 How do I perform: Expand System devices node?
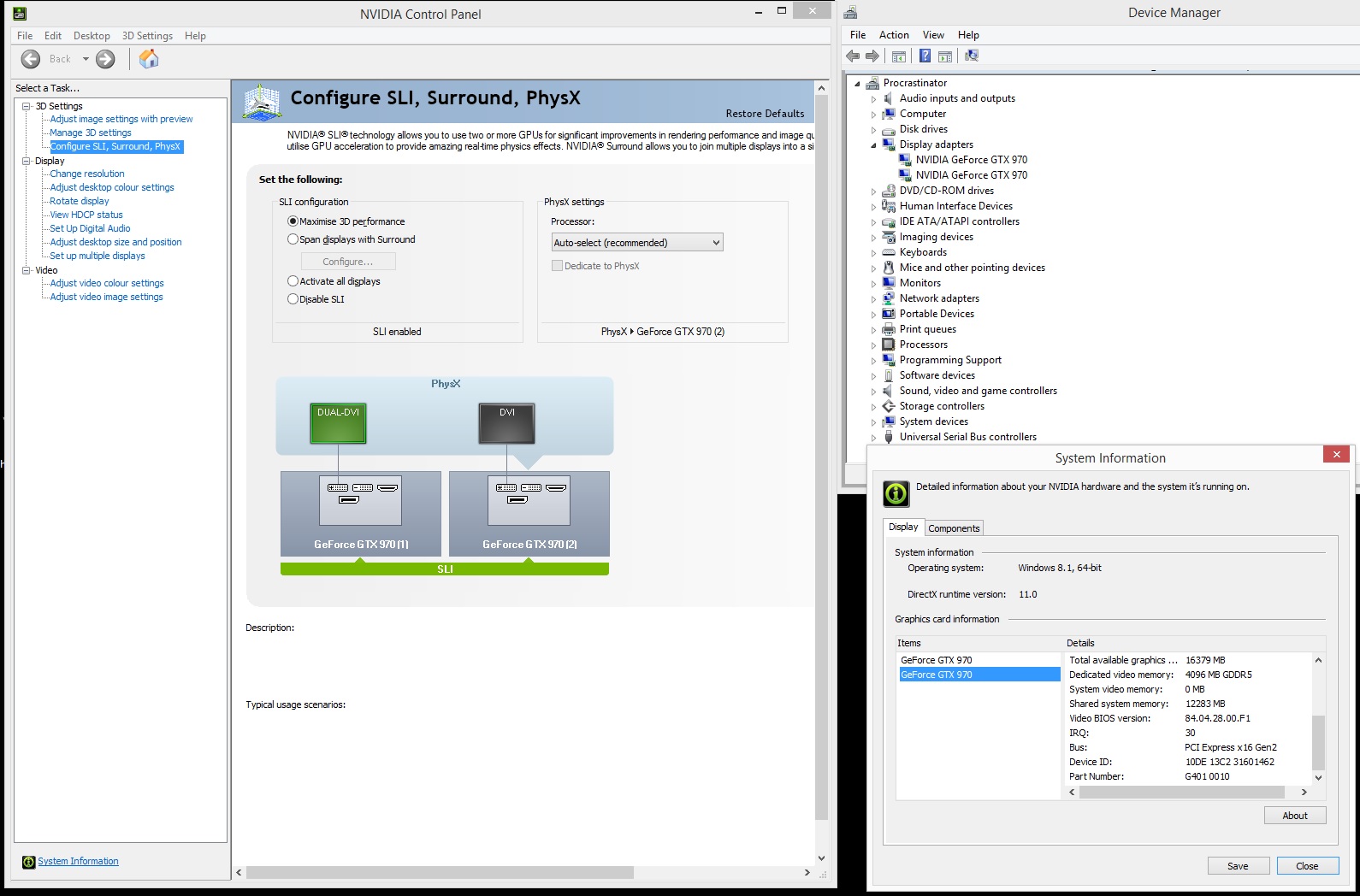pyautogui.click(x=873, y=422)
